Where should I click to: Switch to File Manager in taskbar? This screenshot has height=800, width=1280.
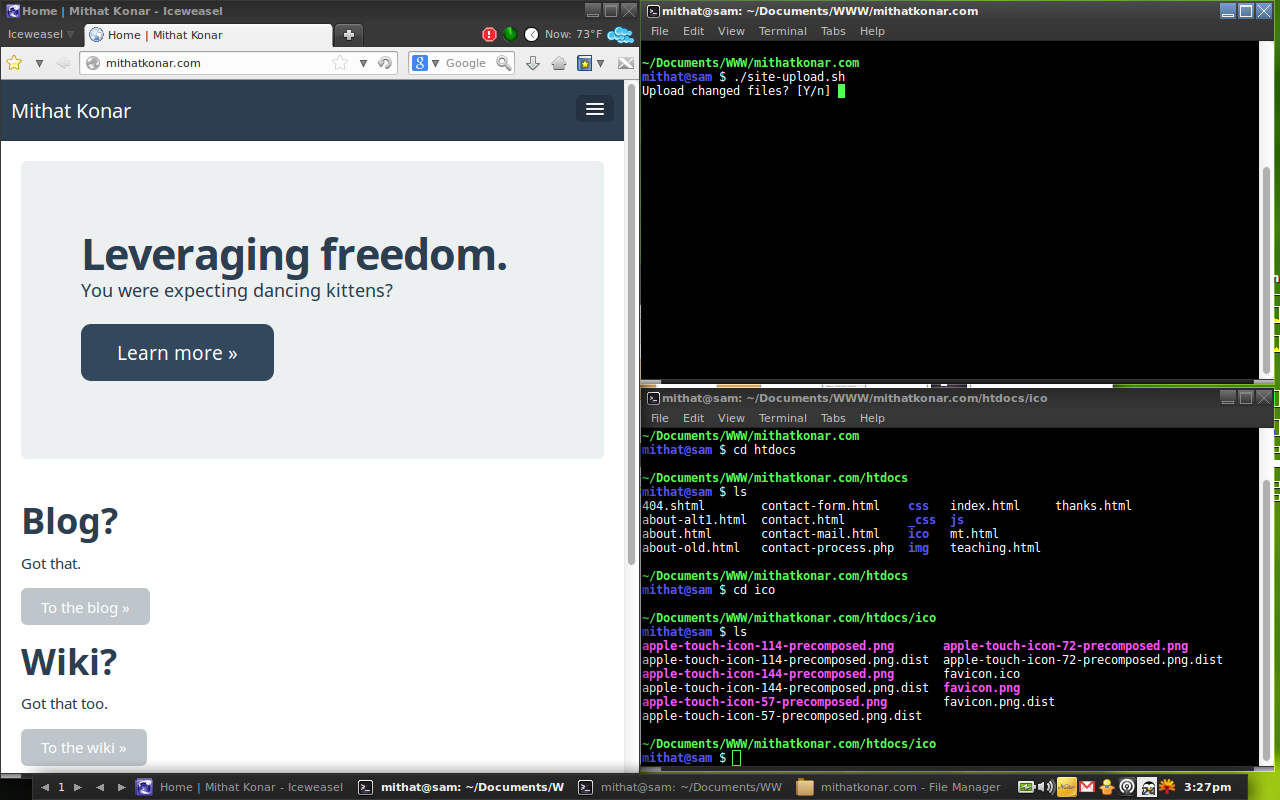click(x=899, y=787)
